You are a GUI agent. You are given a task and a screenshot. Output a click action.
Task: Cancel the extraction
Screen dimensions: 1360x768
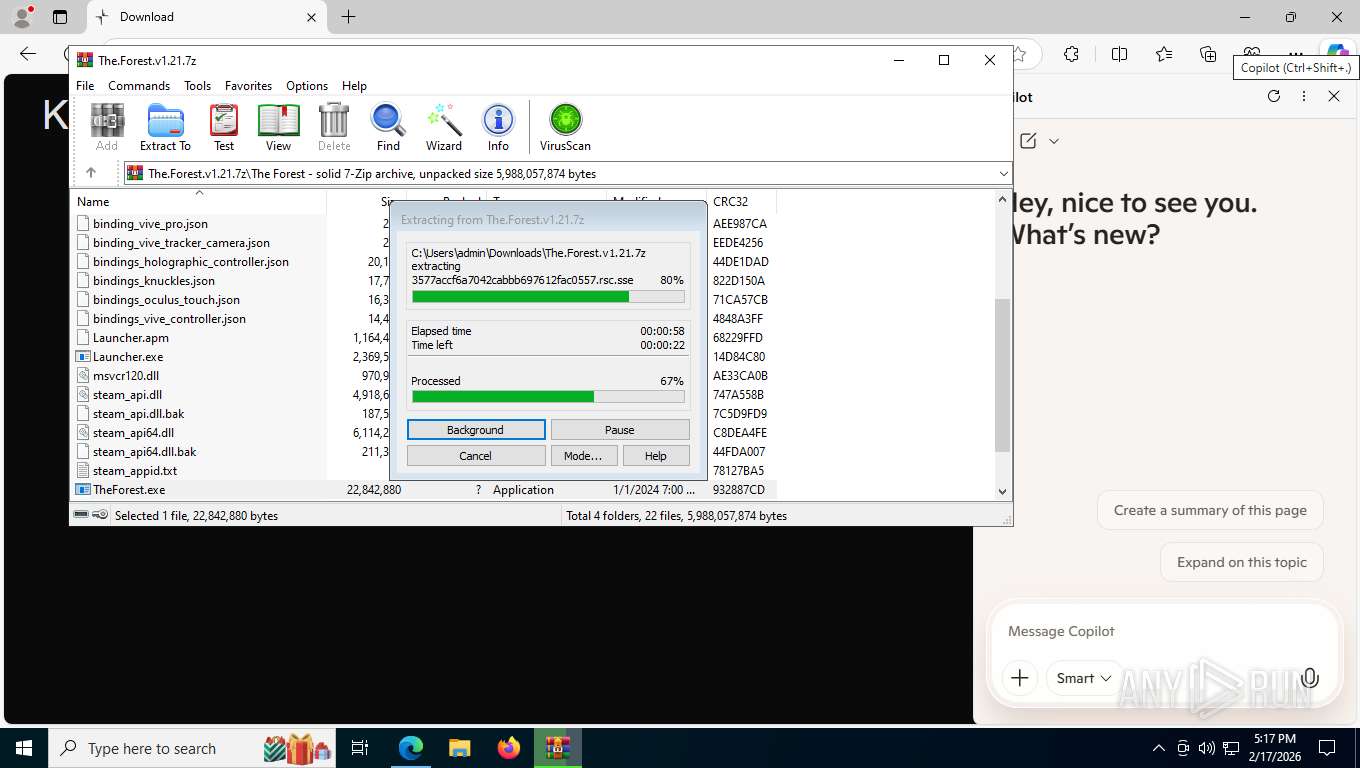click(476, 456)
